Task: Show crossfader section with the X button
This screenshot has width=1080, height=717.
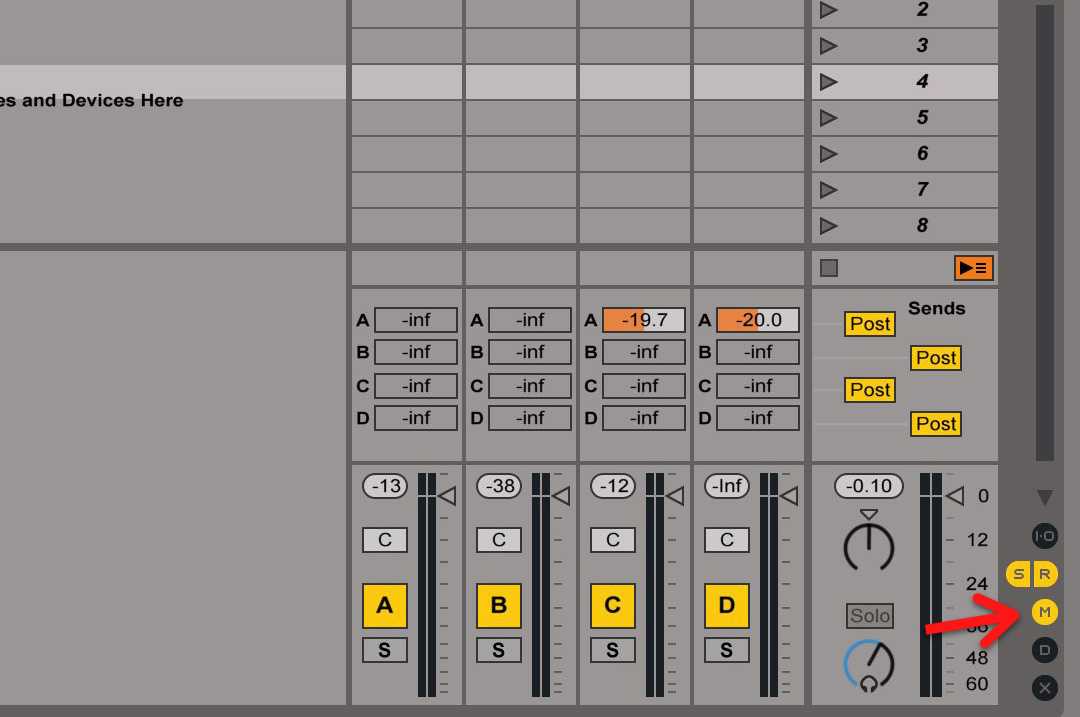Action: [x=1044, y=688]
